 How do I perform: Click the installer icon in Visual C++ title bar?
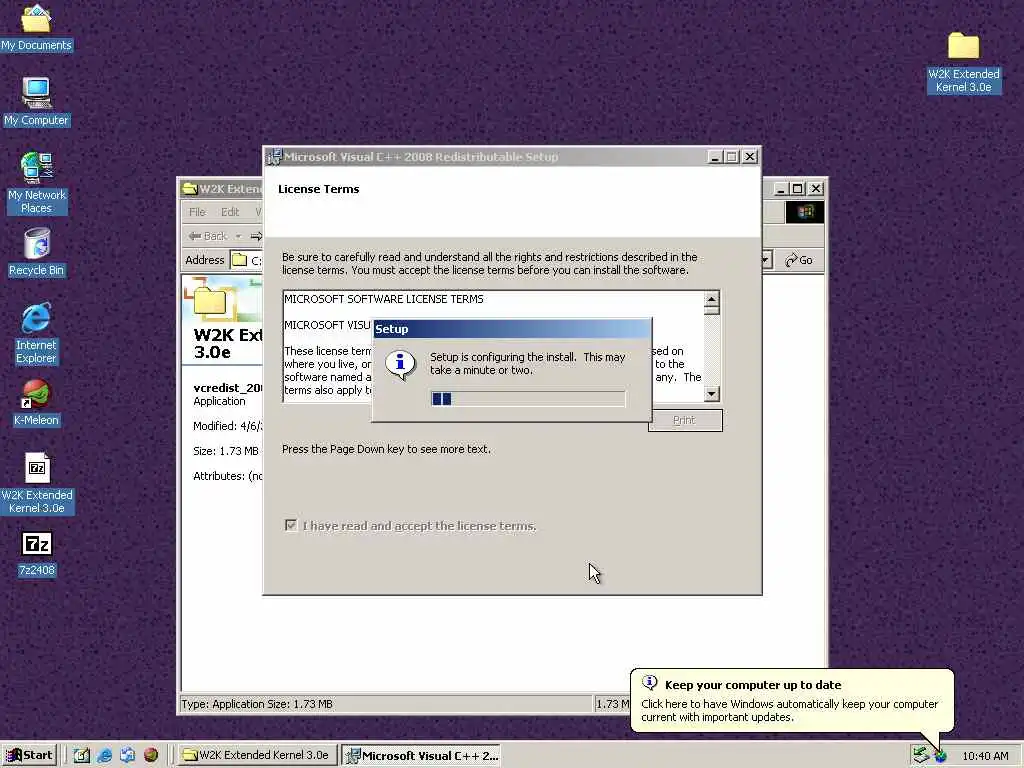pyautogui.click(x=274, y=157)
